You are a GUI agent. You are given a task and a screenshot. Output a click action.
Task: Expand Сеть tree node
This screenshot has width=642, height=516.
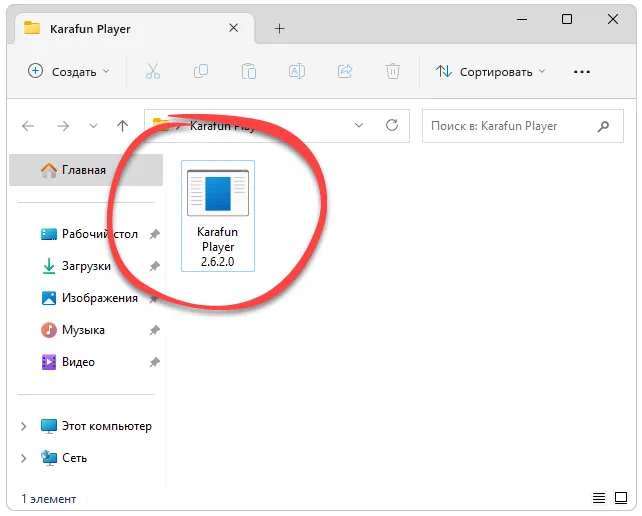[x=24, y=458]
